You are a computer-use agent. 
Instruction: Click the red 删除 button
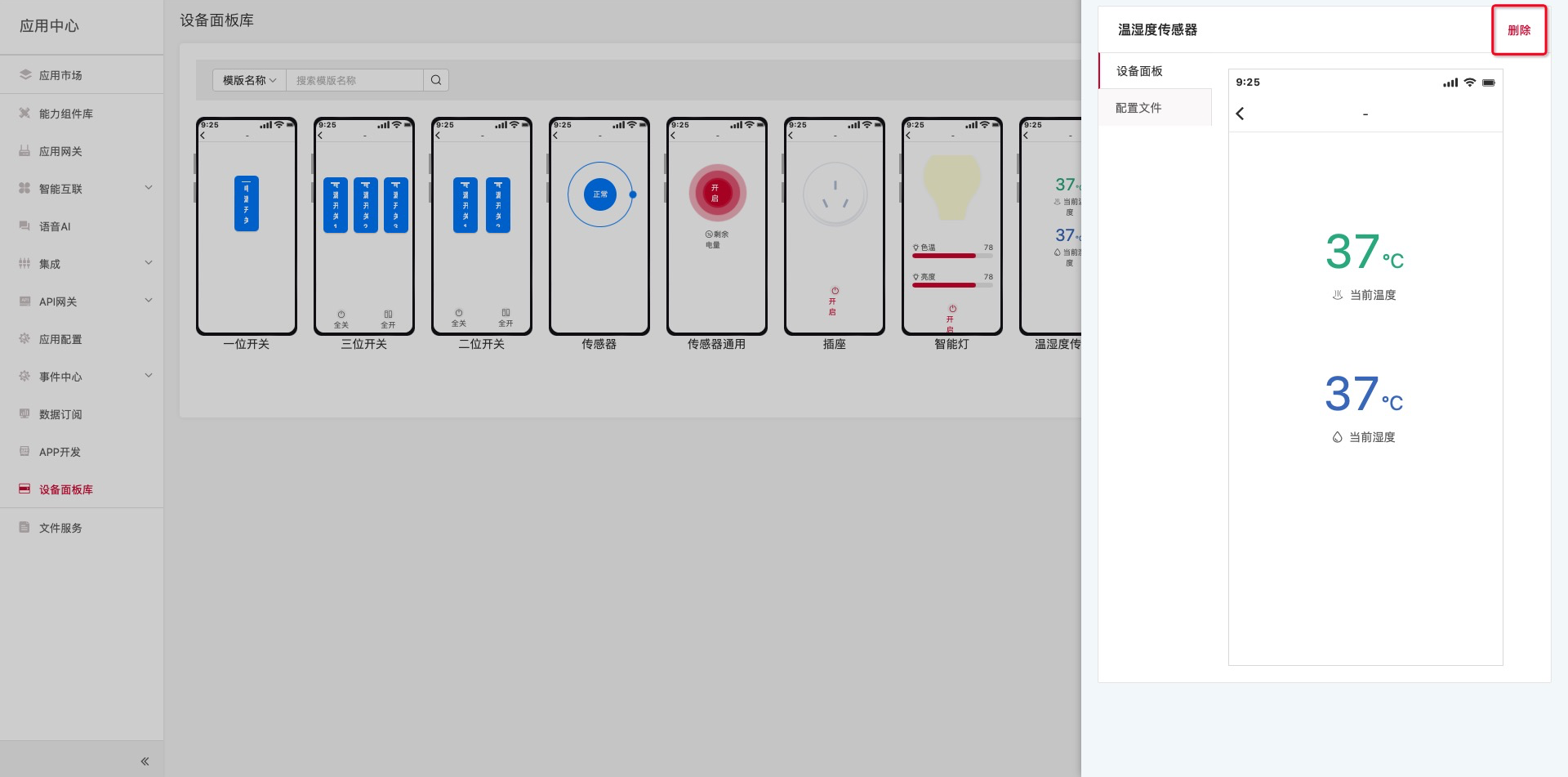pyautogui.click(x=1518, y=30)
